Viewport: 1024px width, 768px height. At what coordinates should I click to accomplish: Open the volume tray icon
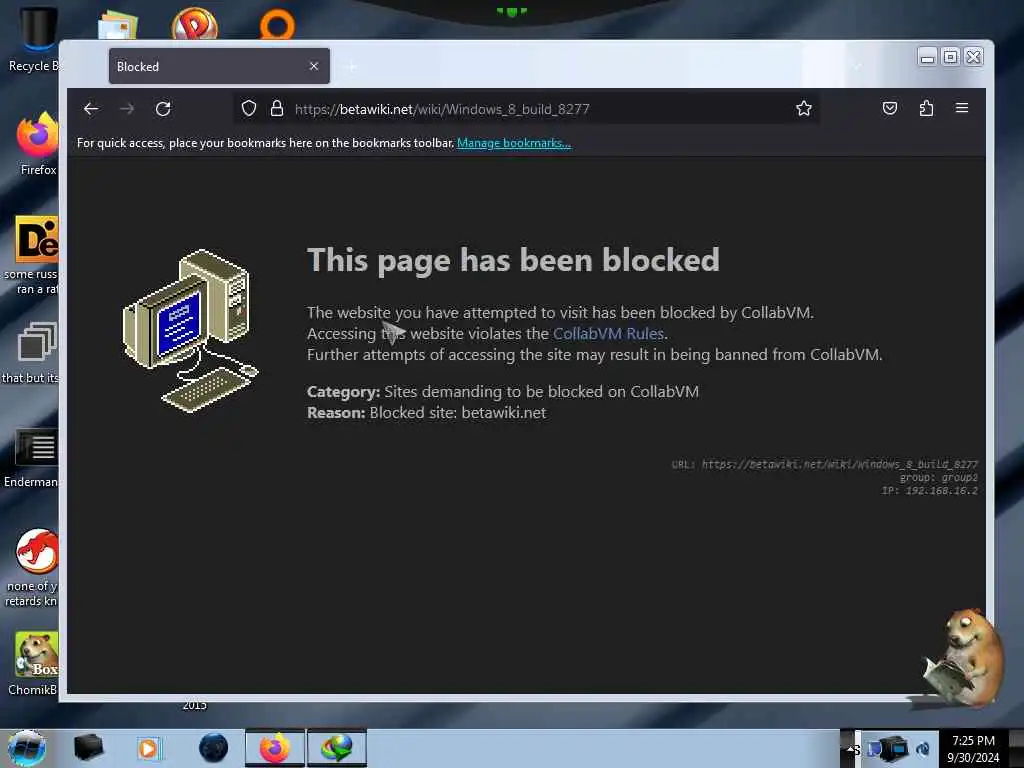pos(923,750)
